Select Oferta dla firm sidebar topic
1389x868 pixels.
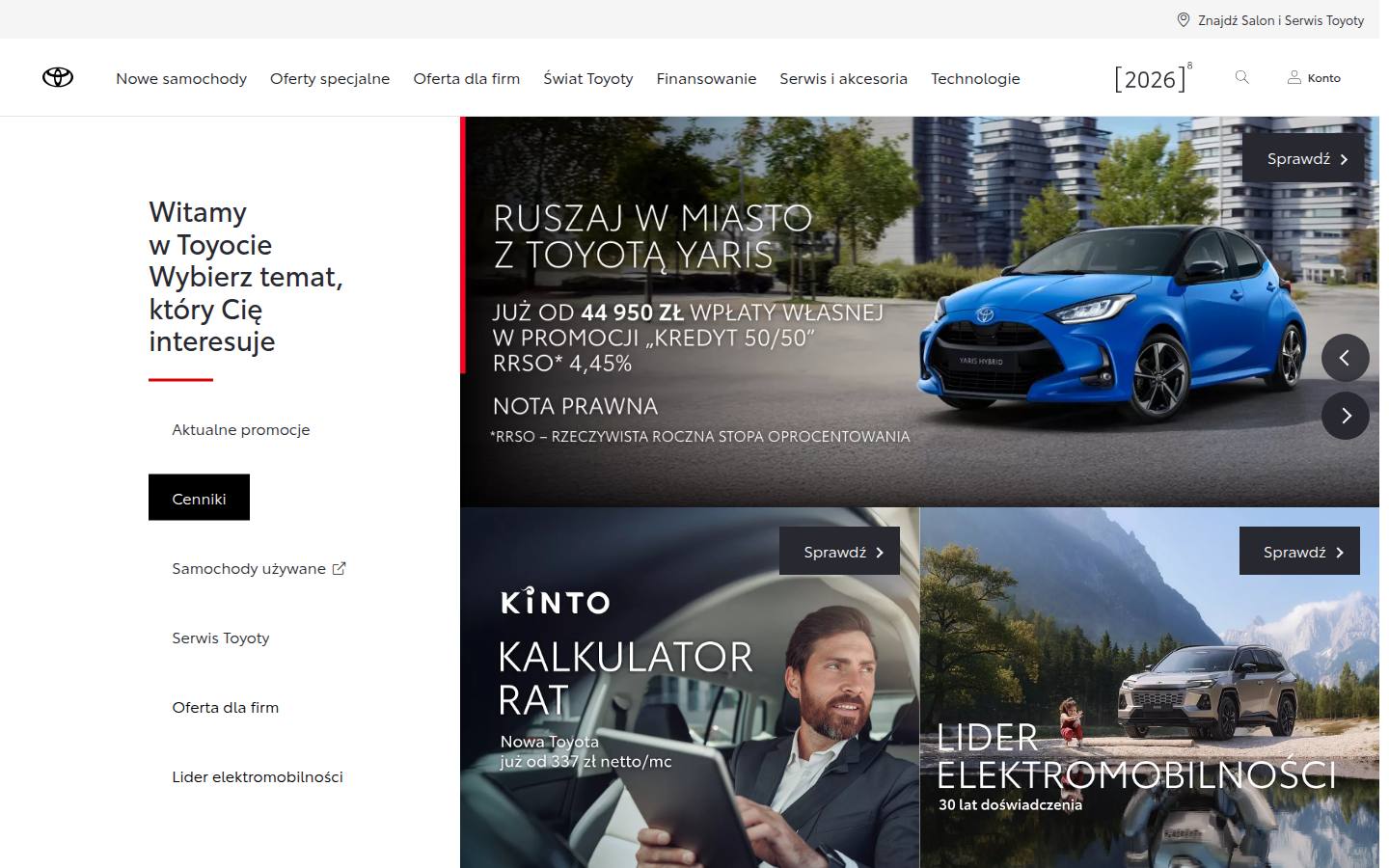pos(226,707)
